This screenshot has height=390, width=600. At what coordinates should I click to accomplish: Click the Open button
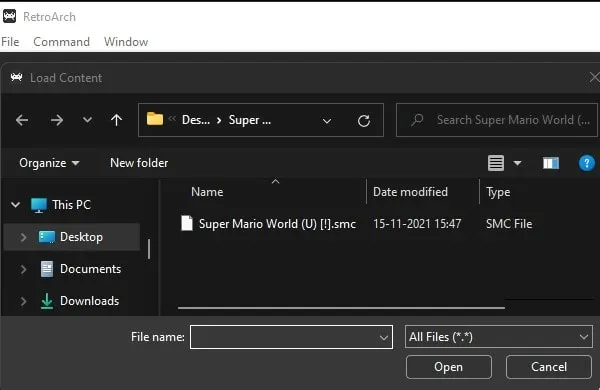448,367
